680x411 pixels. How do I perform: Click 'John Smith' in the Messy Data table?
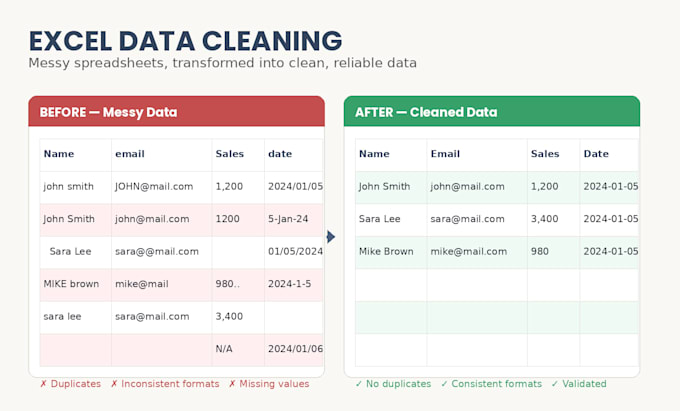click(69, 219)
